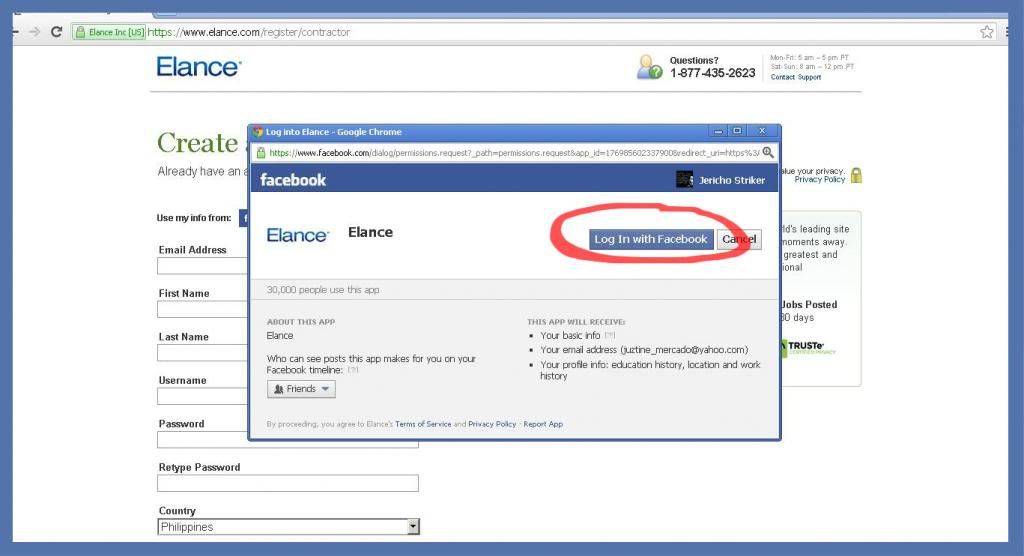Click the email address permission line

coord(644,350)
